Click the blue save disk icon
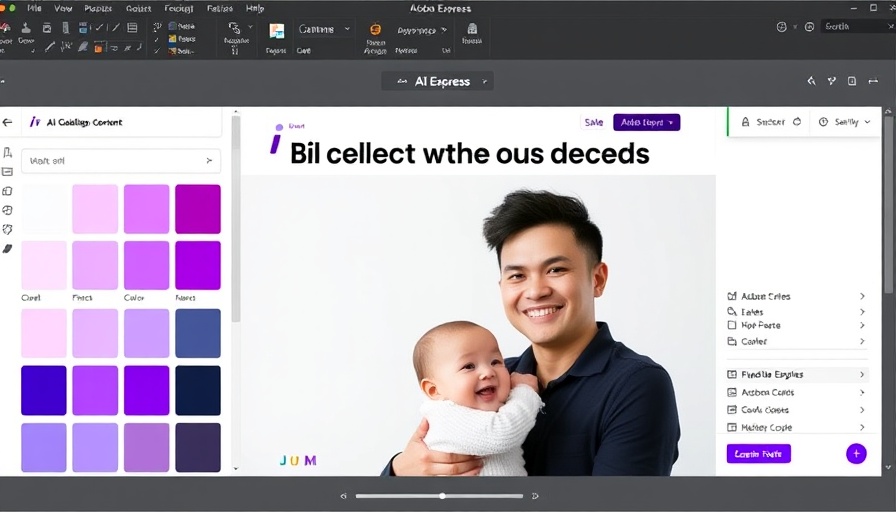The image size is (896, 512). 83,27
